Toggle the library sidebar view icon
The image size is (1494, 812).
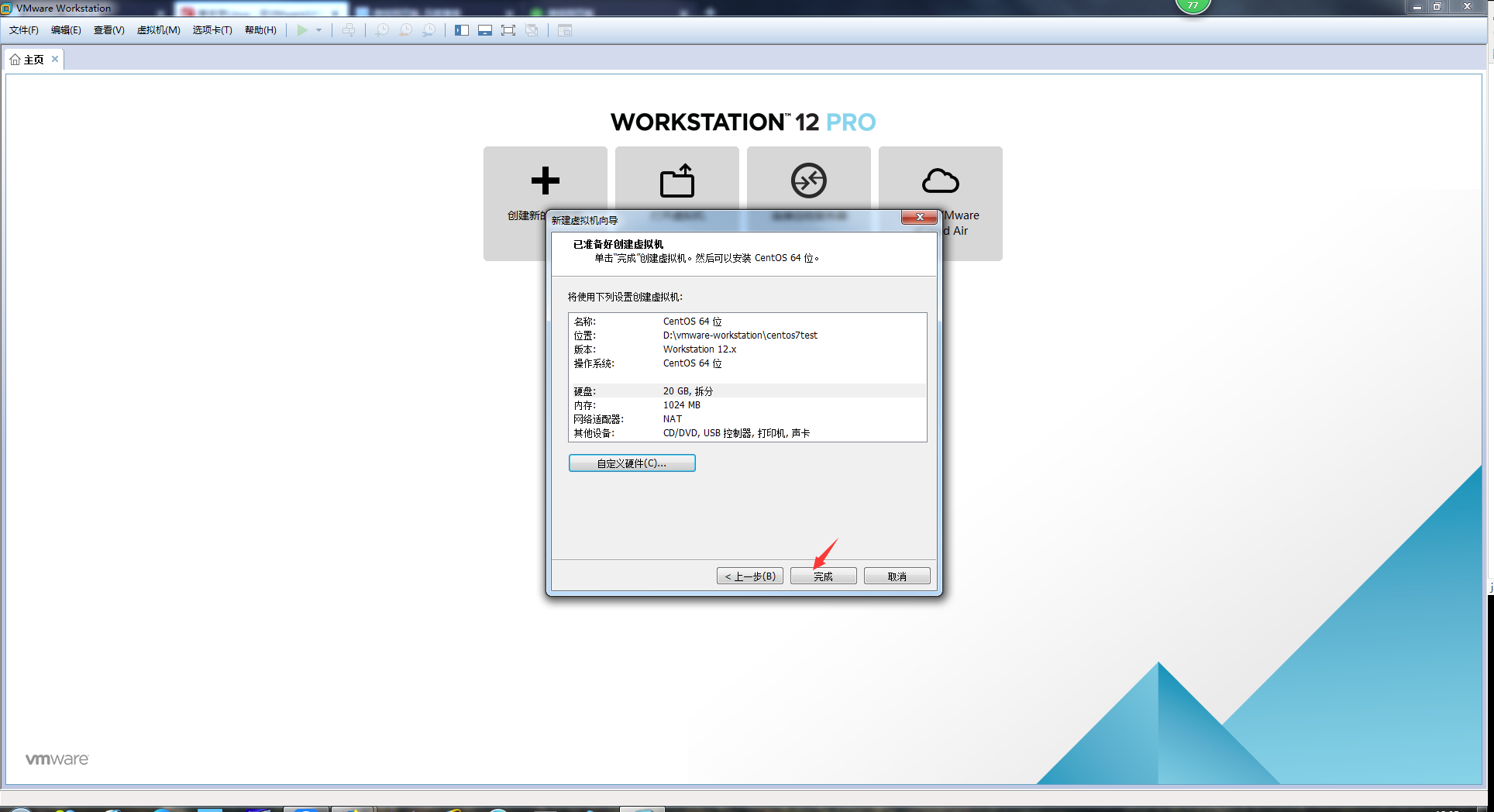tap(462, 30)
